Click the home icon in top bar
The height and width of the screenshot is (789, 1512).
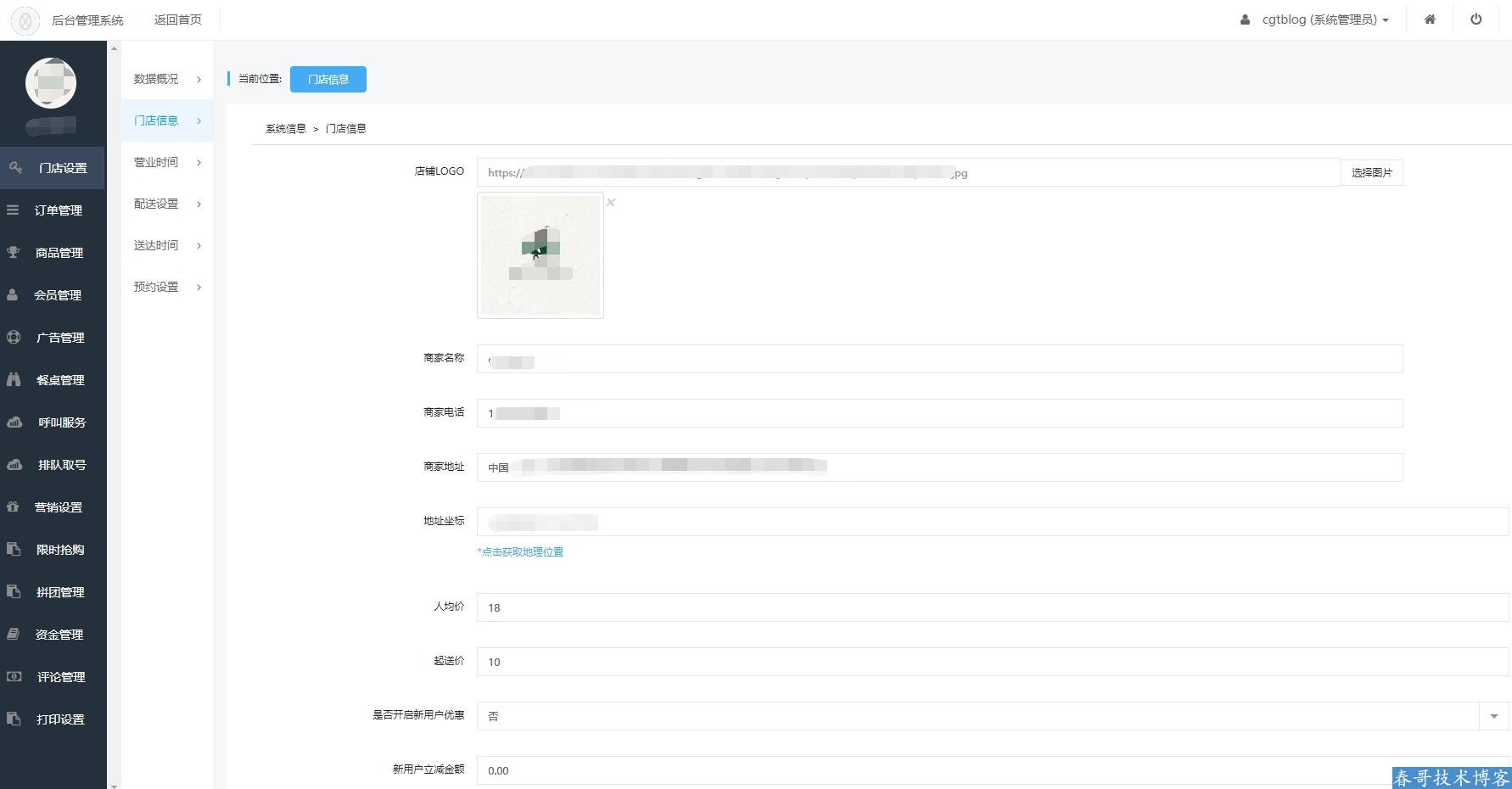click(x=1430, y=20)
